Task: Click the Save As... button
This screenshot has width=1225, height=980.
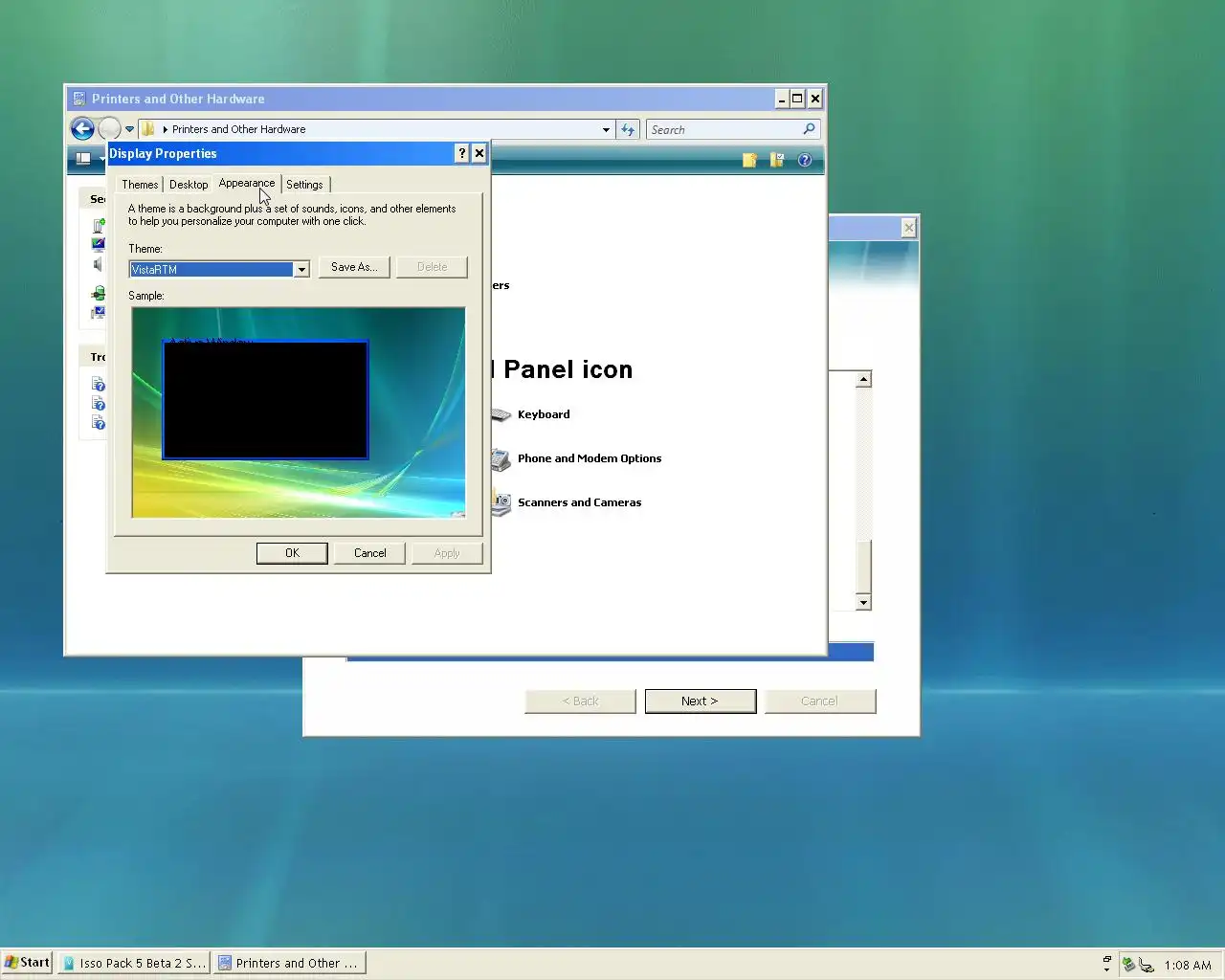Action: [x=354, y=267]
